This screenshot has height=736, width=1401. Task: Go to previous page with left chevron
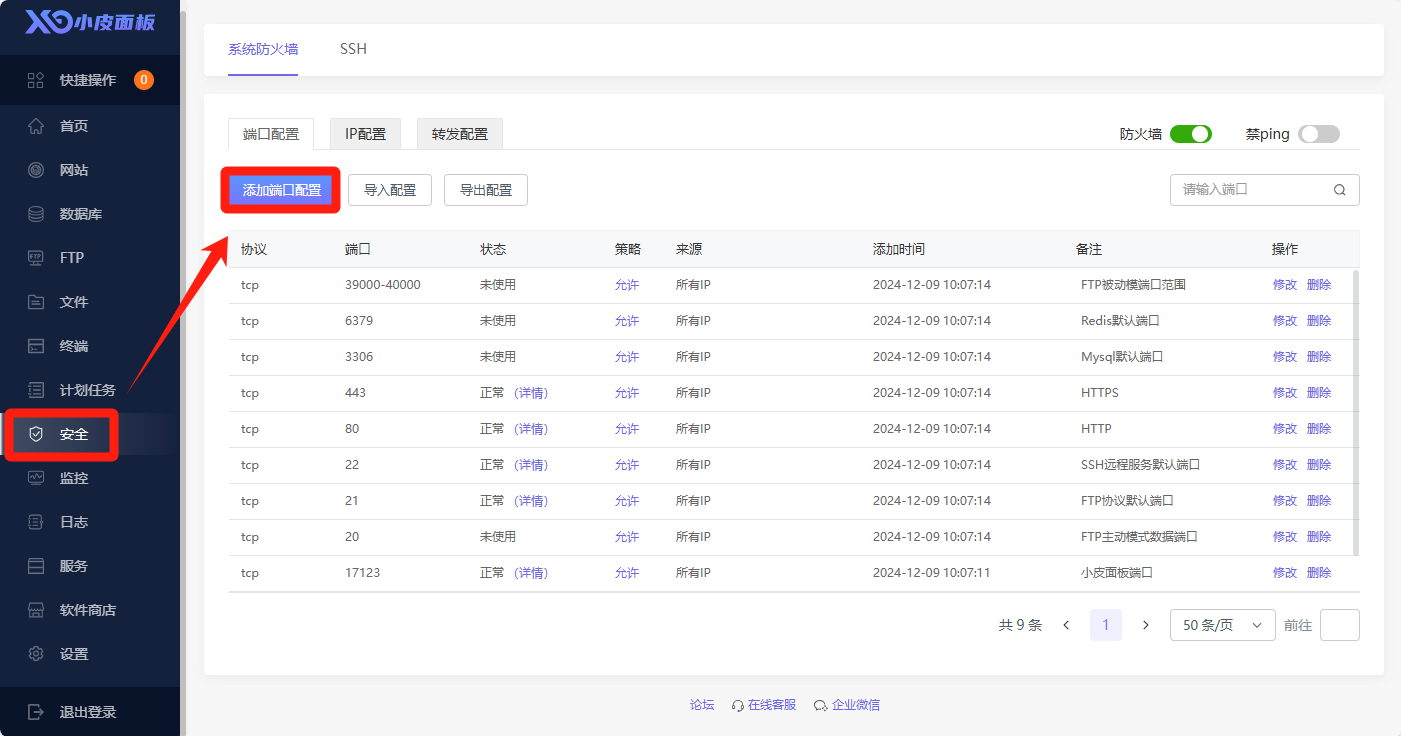[x=1066, y=625]
